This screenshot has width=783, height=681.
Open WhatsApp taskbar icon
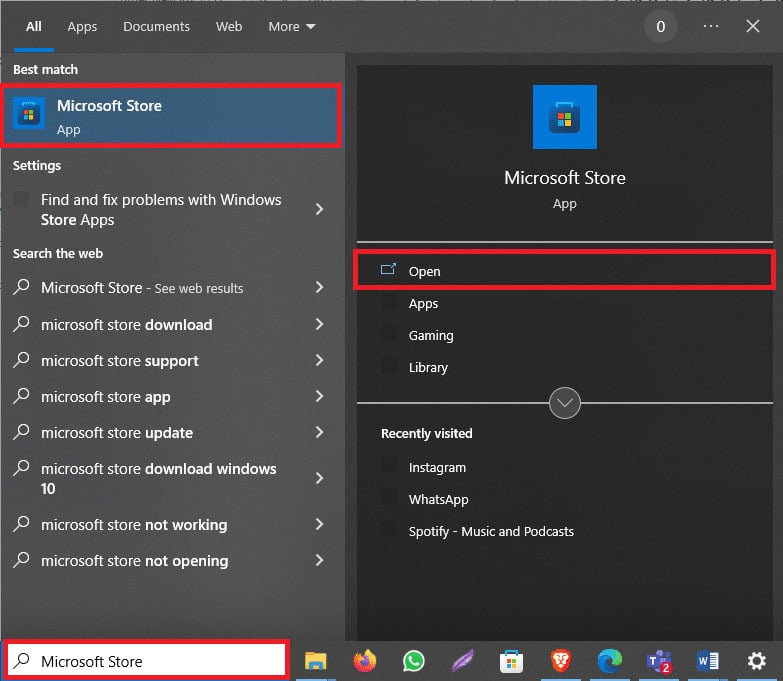(413, 661)
